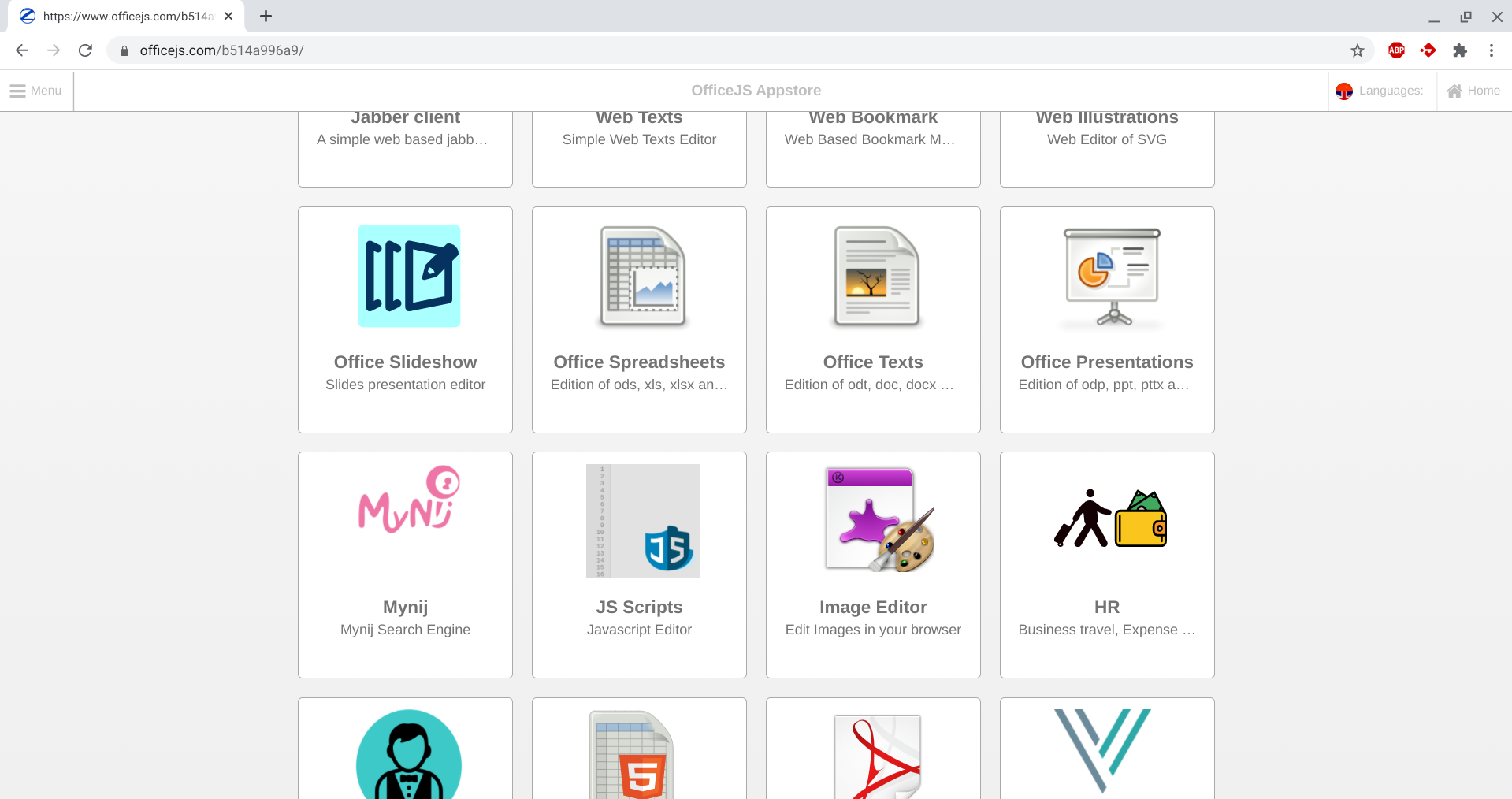Reload the page
Viewport: 1512px width, 799px height.
point(85,50)
